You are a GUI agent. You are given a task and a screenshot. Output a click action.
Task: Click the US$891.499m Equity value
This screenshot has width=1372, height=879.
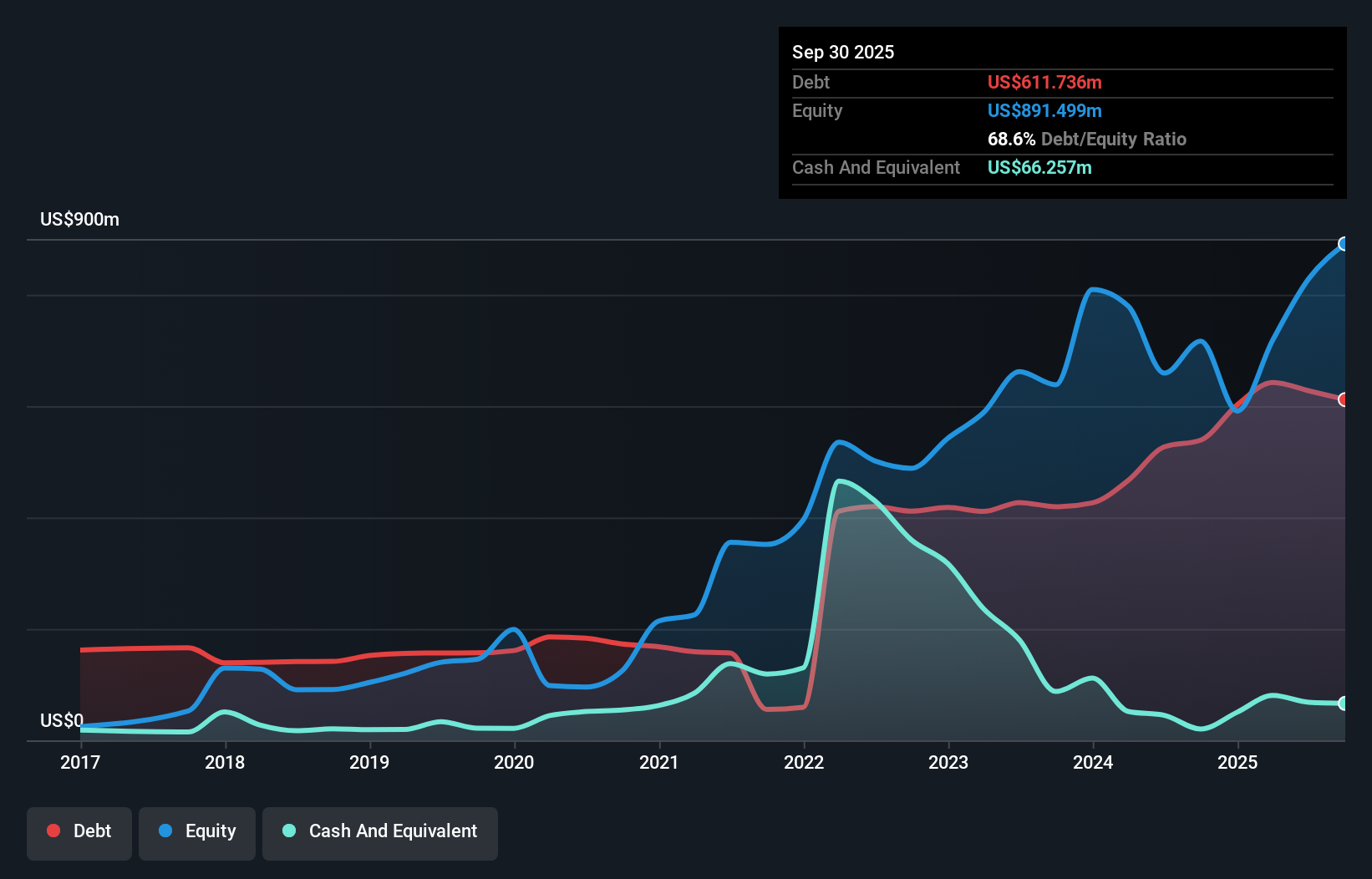point(1044,110)
